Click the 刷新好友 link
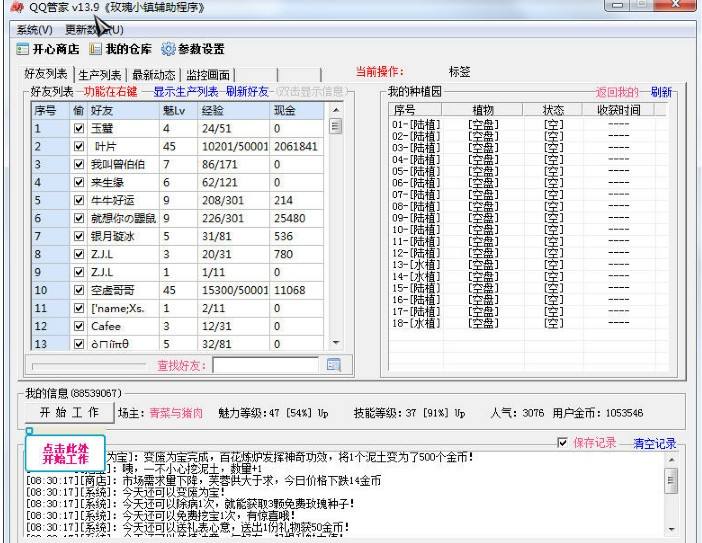702x543 pixels. pyautogui.click(x=246, y=92)
